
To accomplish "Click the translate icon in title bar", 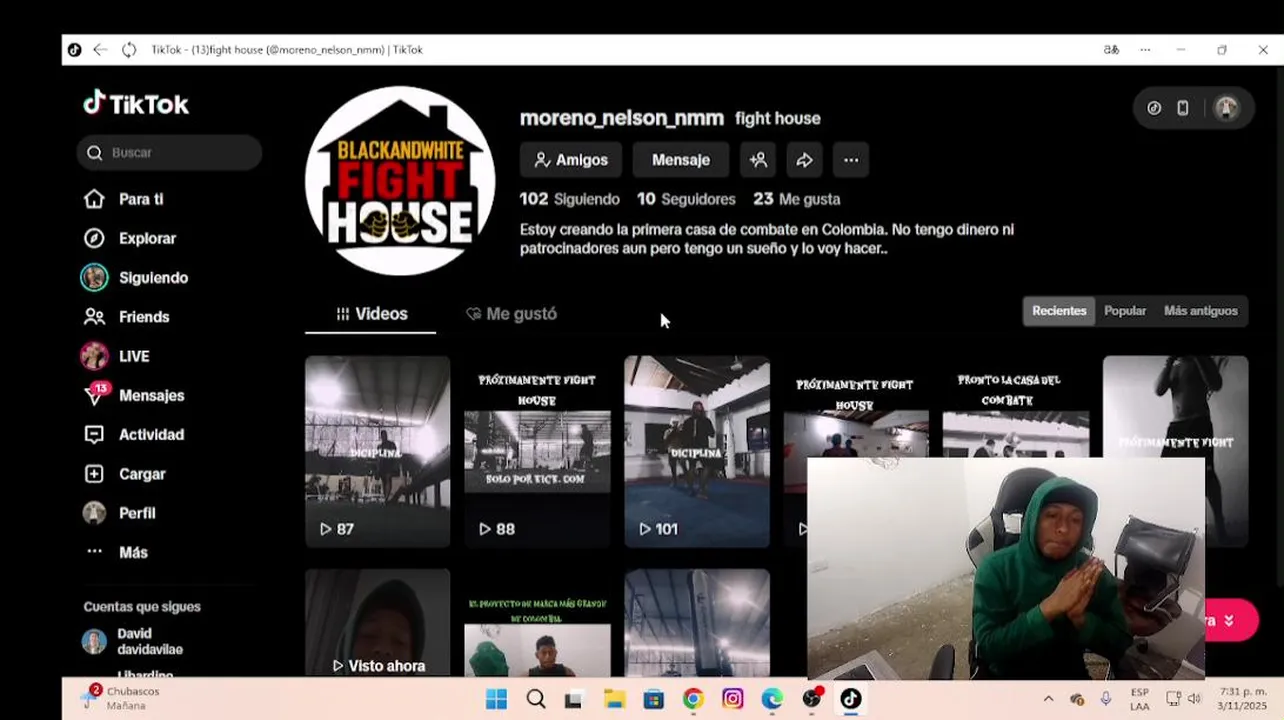I will coord(1111,50).
